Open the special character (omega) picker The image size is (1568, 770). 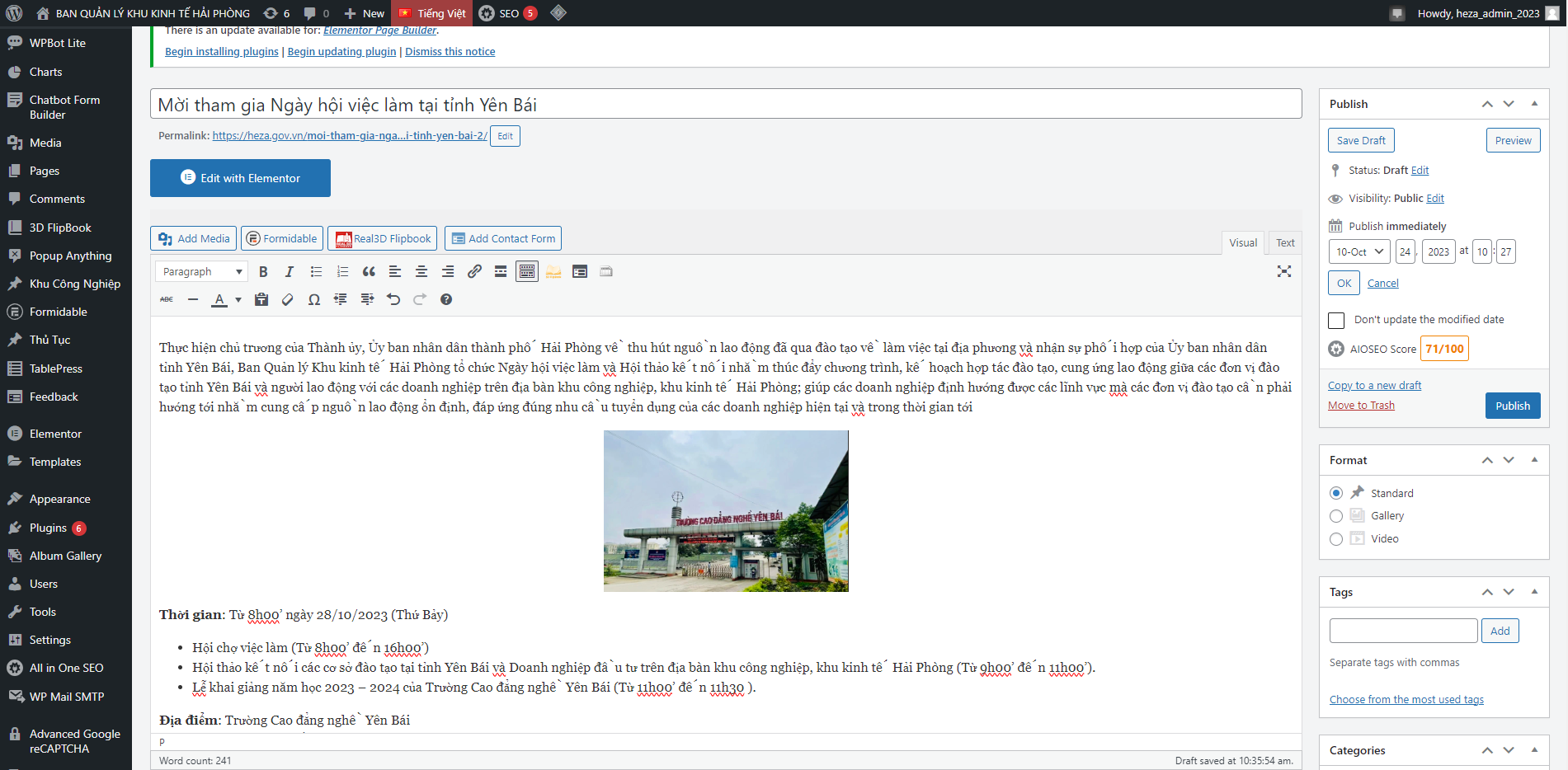pyautogui.click(x=313, y=300)
